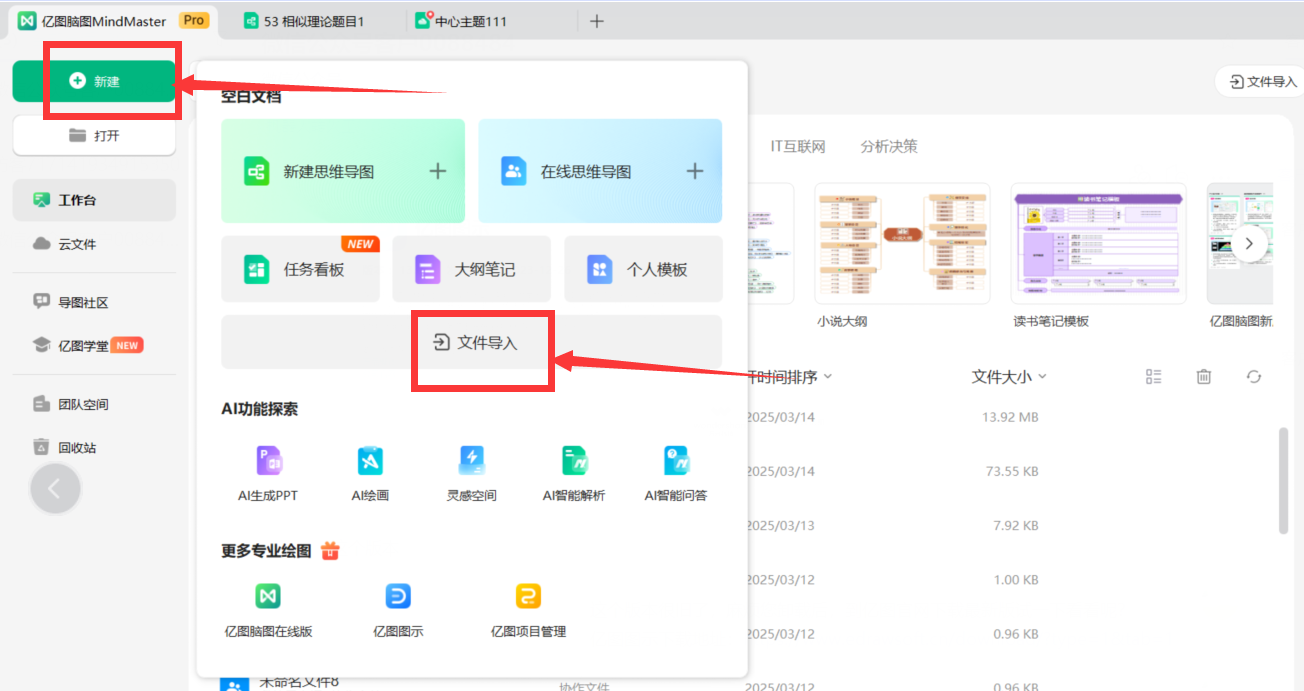Click 新建思维导图 card
1304x691 pixels.
coord(343,171)
